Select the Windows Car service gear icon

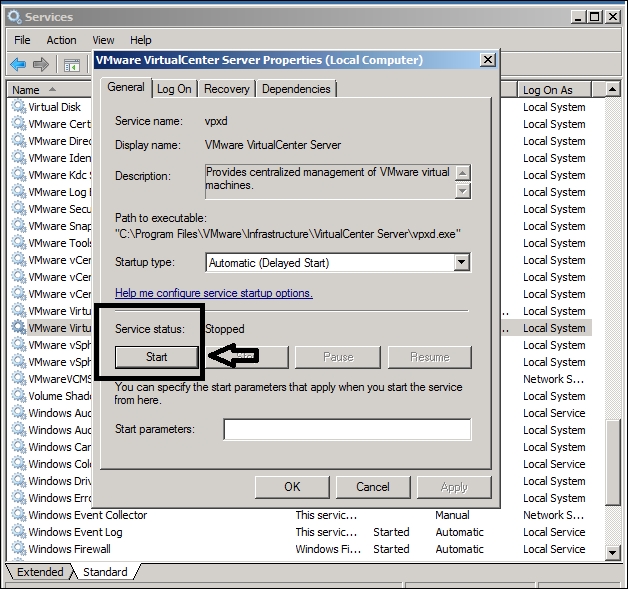pyautogui.click(x=18, y=446)
